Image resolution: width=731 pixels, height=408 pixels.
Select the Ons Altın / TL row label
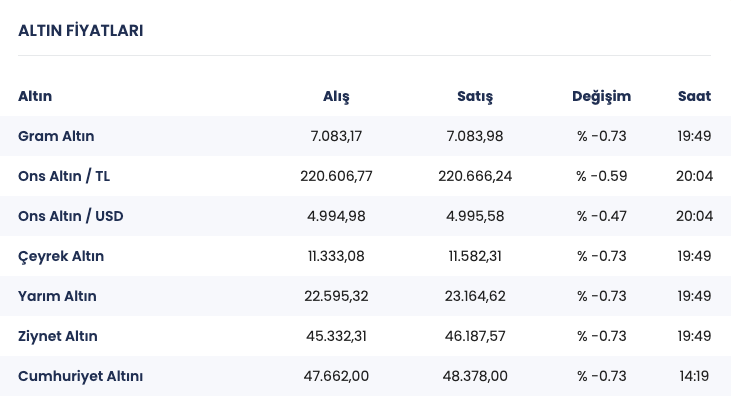click(x=64, y=176)
